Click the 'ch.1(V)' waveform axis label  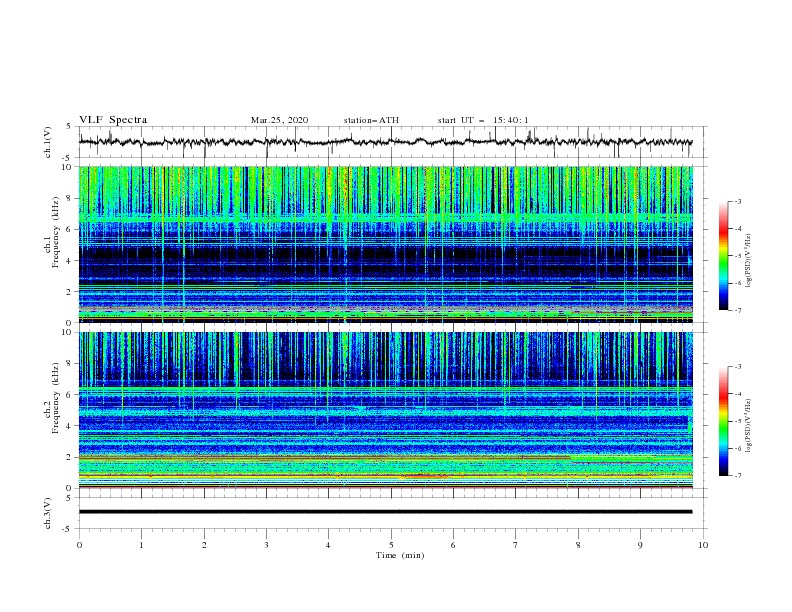[x=48, y=142]
